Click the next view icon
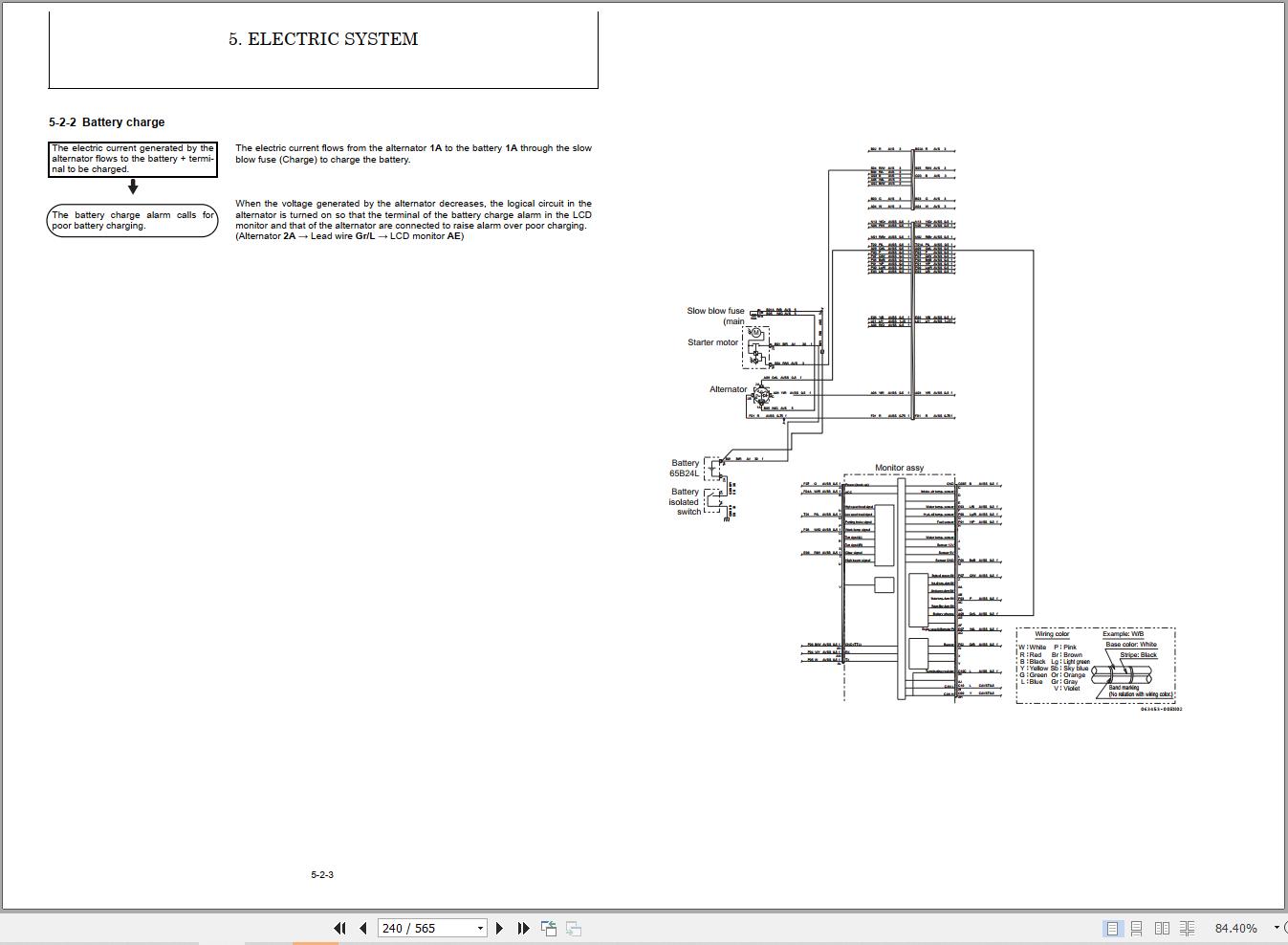The height and width of the screenshot is (945, 1288). coord(574,928)
